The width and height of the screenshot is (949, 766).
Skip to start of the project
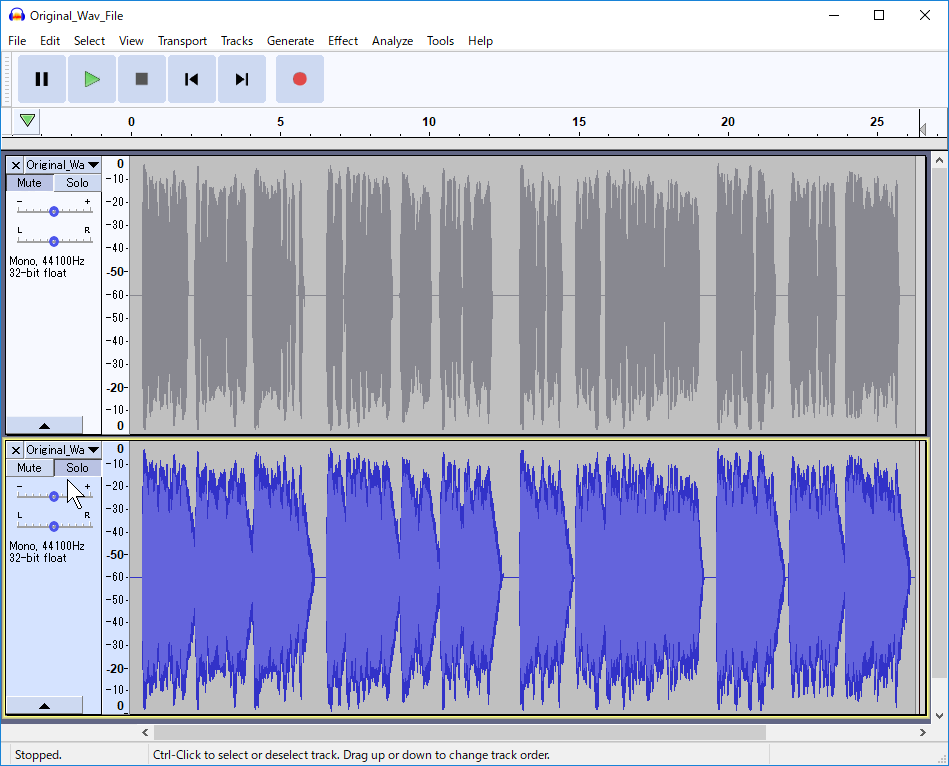point(192,79)
